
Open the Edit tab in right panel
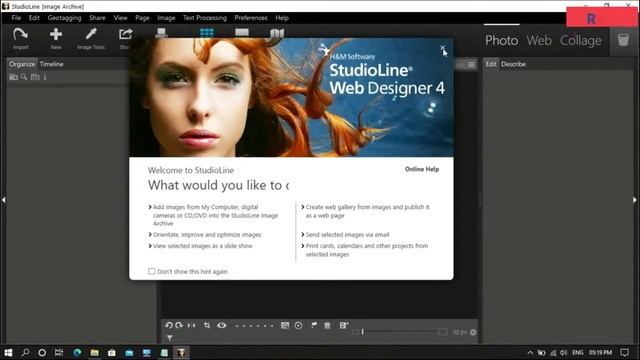(491, 64)
